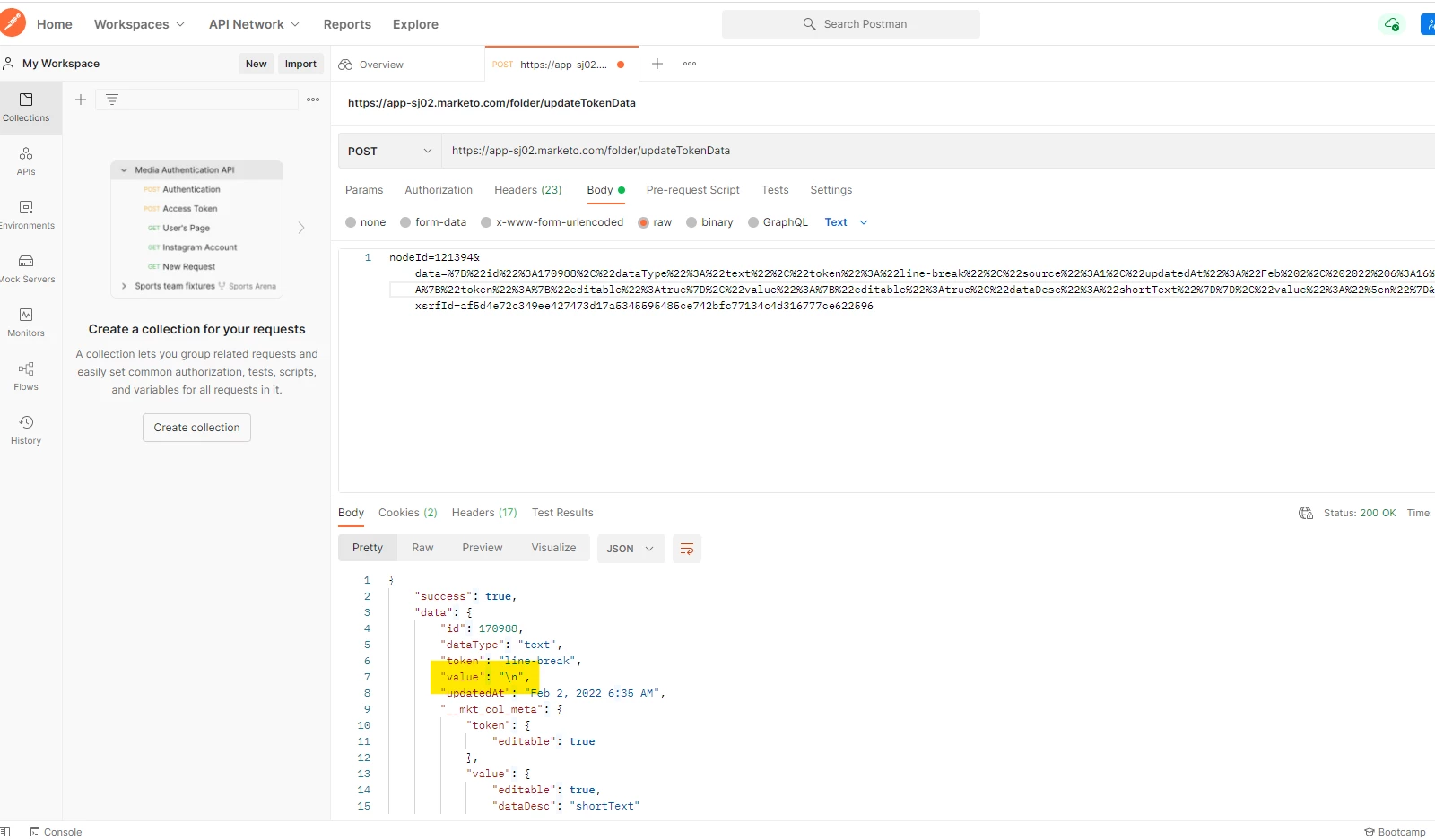Click the globe network icon near Status
The image size is (1435, 840).
click(x=1306, y=513)
